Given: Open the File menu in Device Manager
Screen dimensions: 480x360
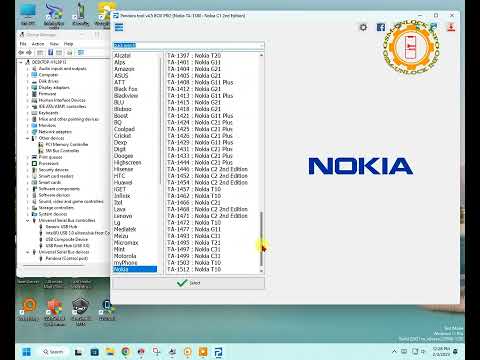Looking at the screenshot, I should pyautogui.click(x=23, y=44).
